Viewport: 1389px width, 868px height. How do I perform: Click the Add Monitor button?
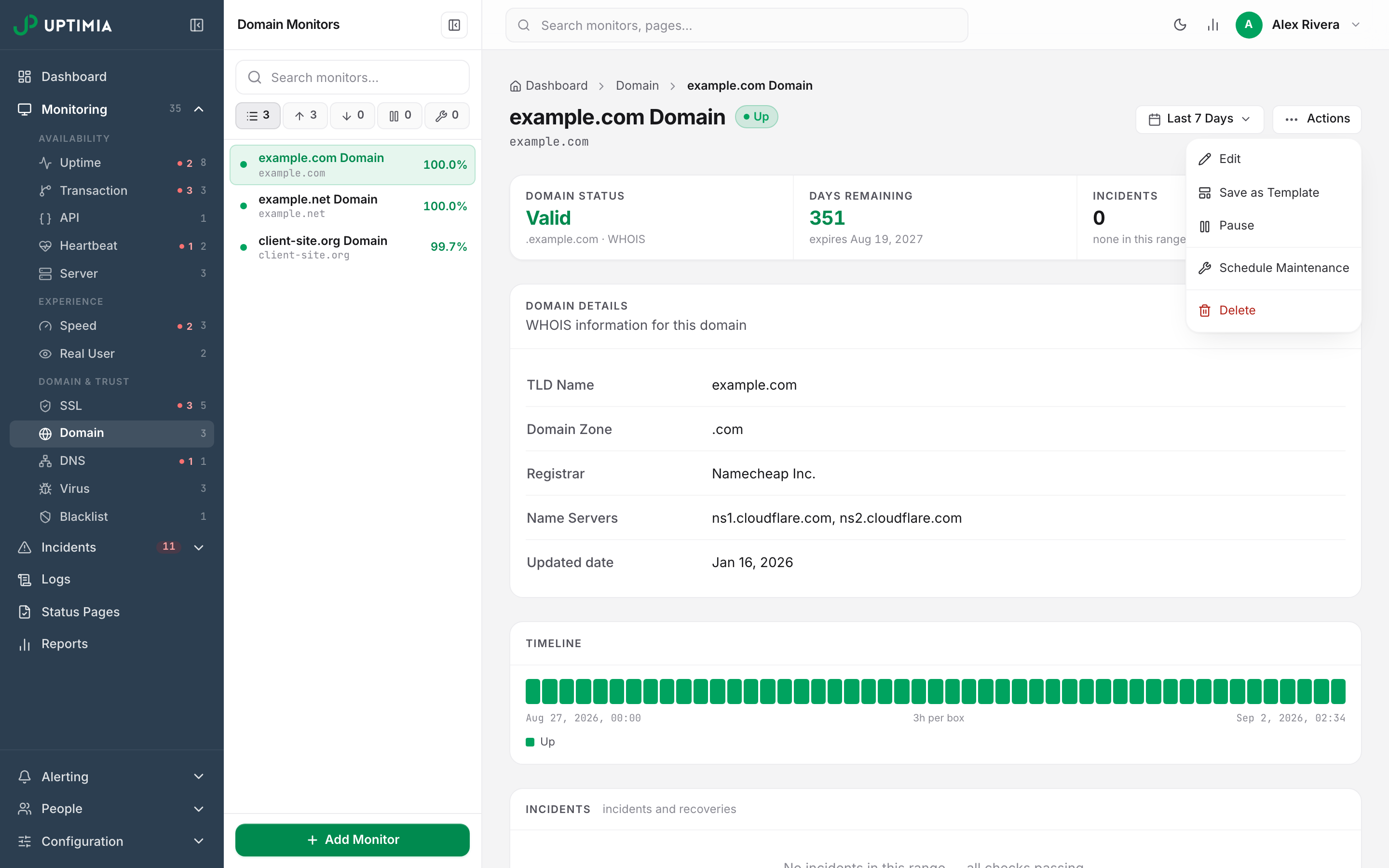(353, 840)
